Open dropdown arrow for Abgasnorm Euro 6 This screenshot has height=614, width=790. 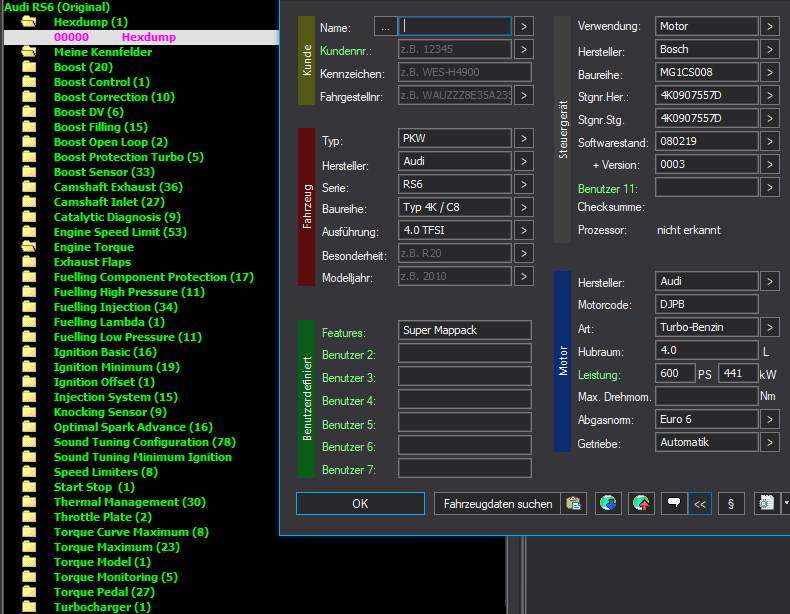(770, 419)
